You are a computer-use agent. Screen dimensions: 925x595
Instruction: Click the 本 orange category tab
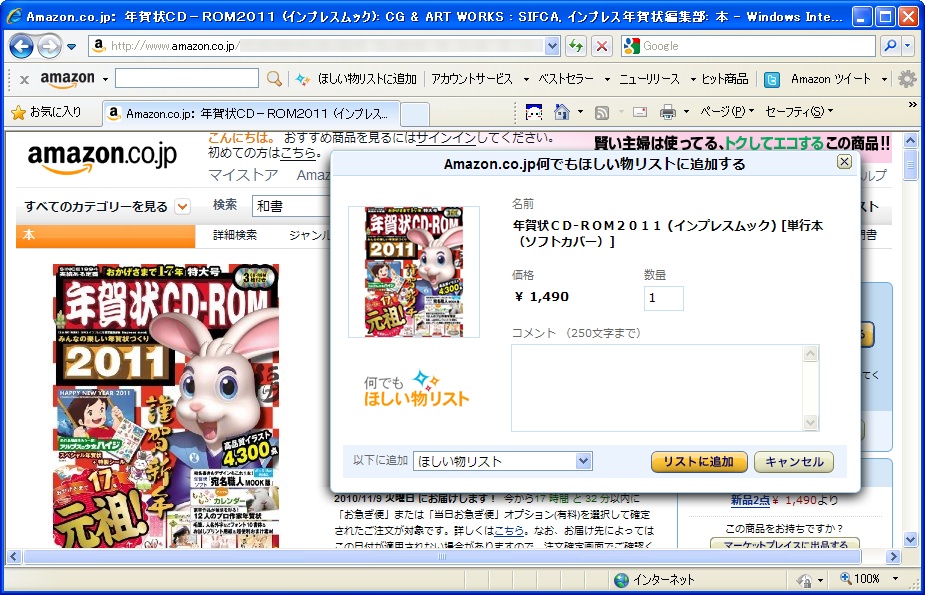[105, 235]
